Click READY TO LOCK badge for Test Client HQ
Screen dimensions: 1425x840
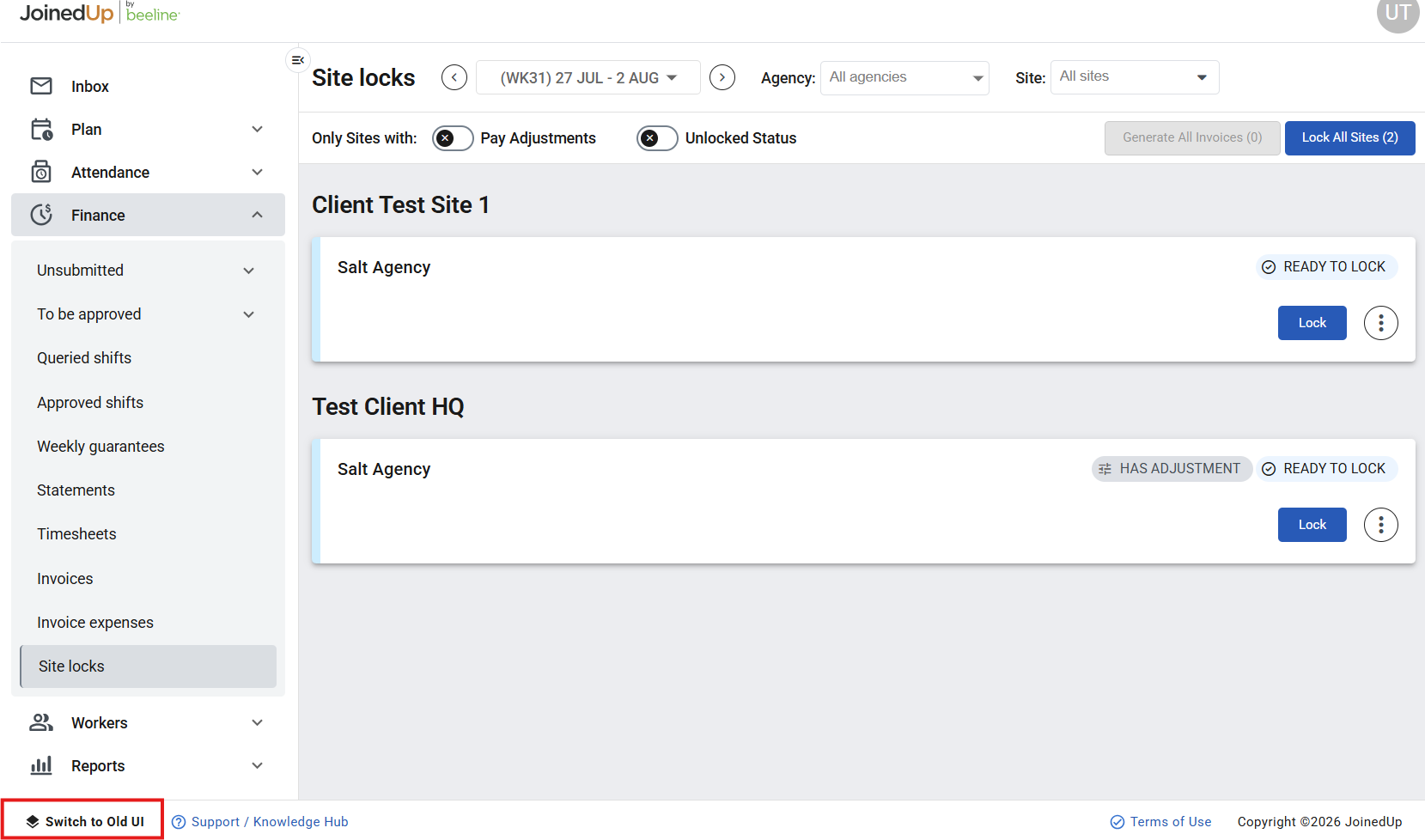(1327, 469)
